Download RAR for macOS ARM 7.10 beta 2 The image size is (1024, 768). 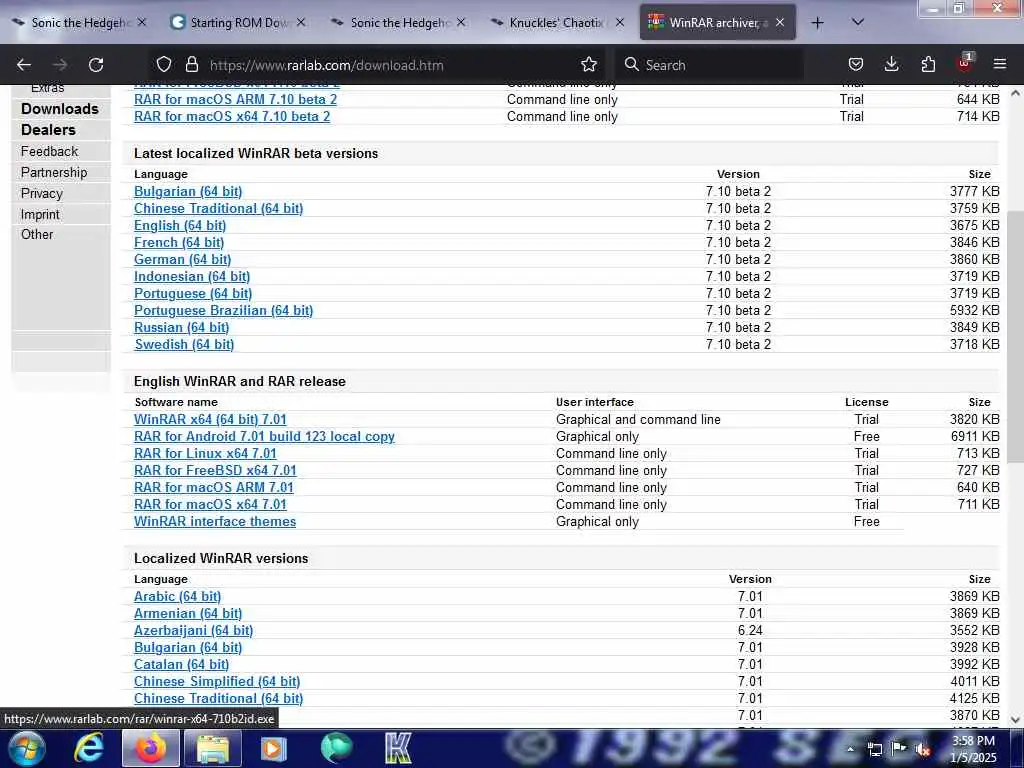tap(236, 99)
